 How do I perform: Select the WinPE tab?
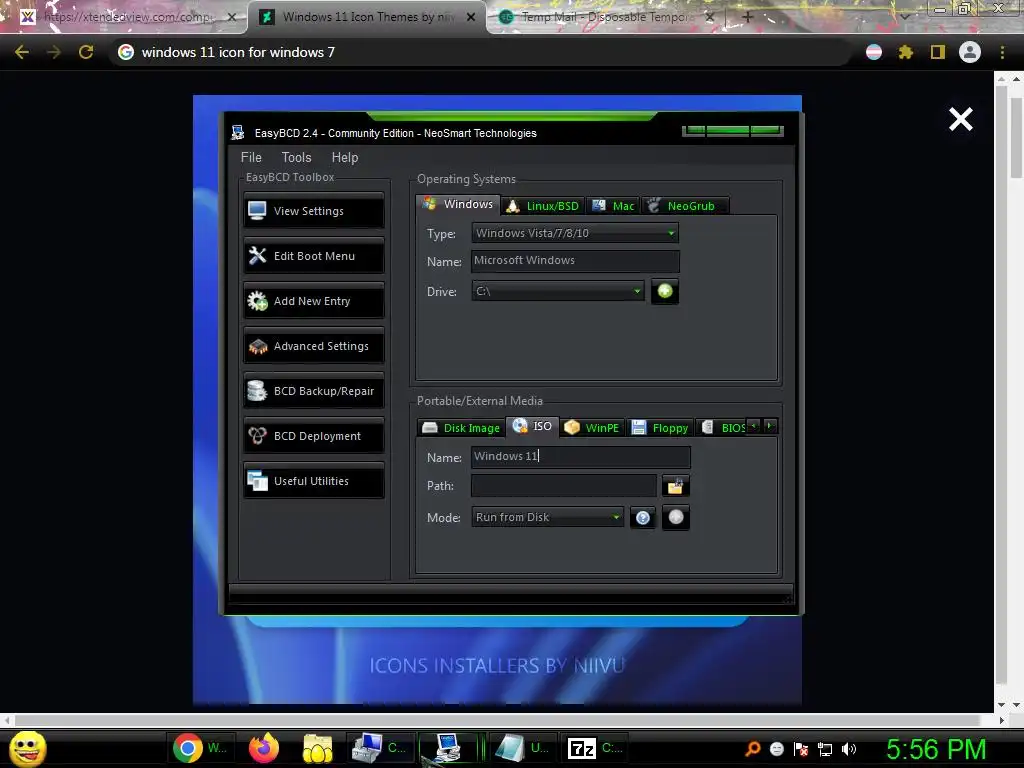pyautogui.click(x=592, y=428)
